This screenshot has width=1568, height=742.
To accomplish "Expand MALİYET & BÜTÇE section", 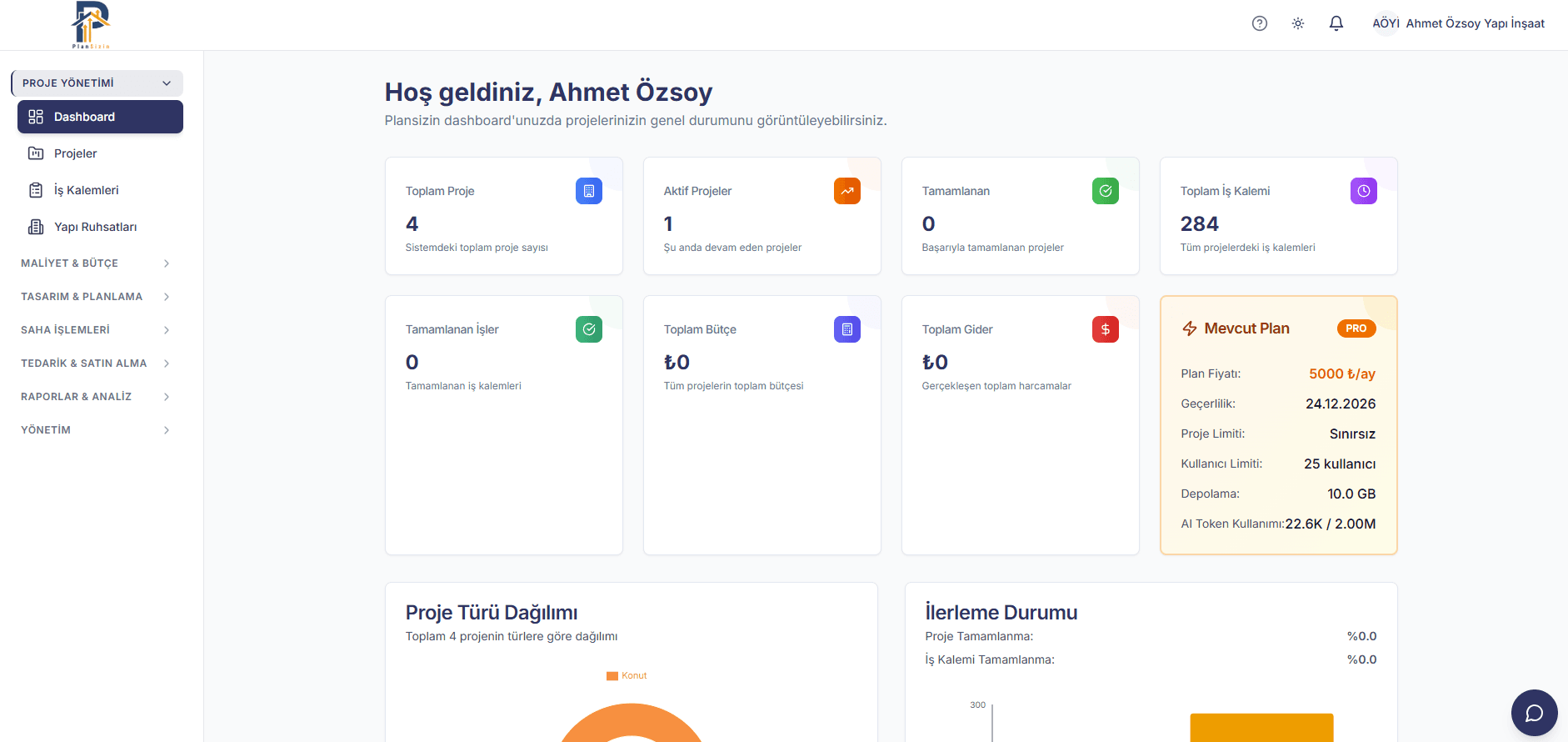I will [97, 263].
